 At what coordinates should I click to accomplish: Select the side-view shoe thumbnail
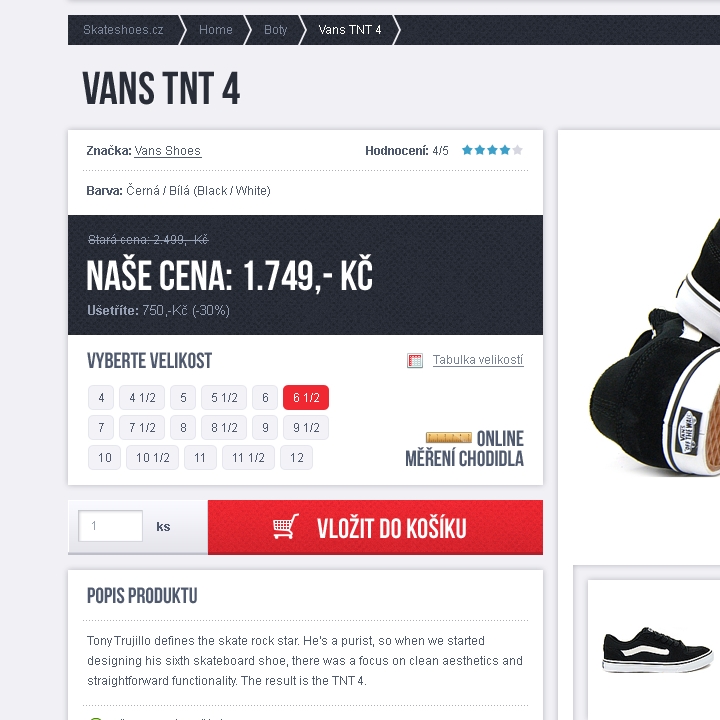[657, 651]
